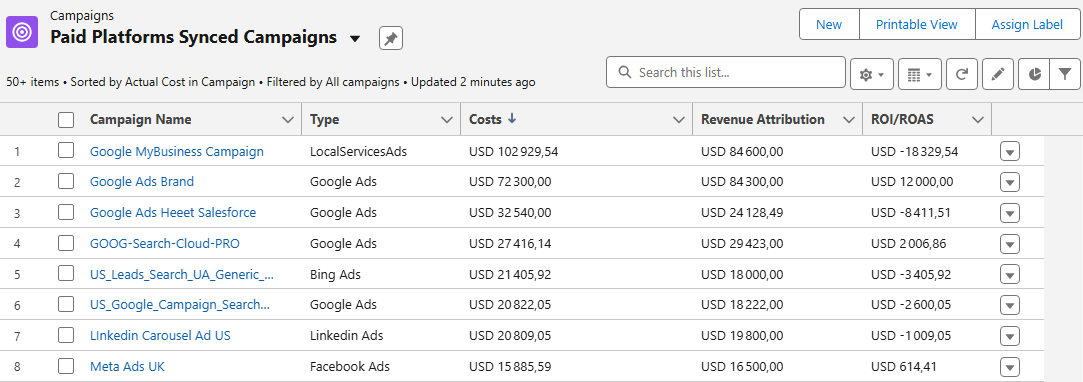The height and width of the screenshot is (382, 1083).
Task: Click the down arrow sort indicator on Costs
Action: tap(512, 119)
